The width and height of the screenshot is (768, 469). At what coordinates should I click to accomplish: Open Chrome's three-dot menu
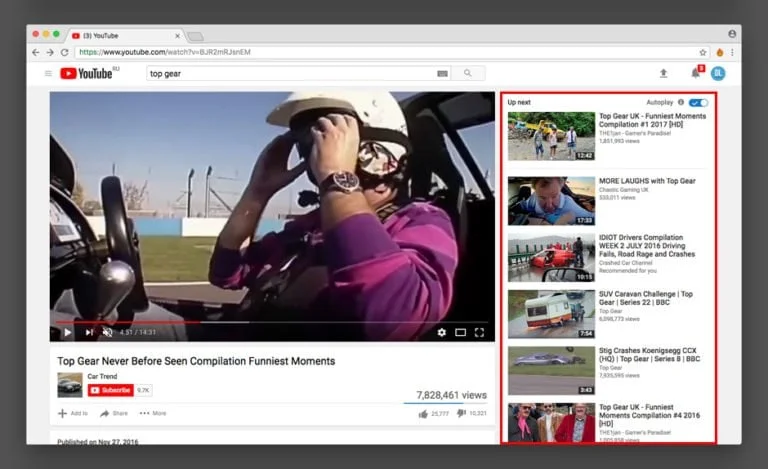click(x=732, y=52)
